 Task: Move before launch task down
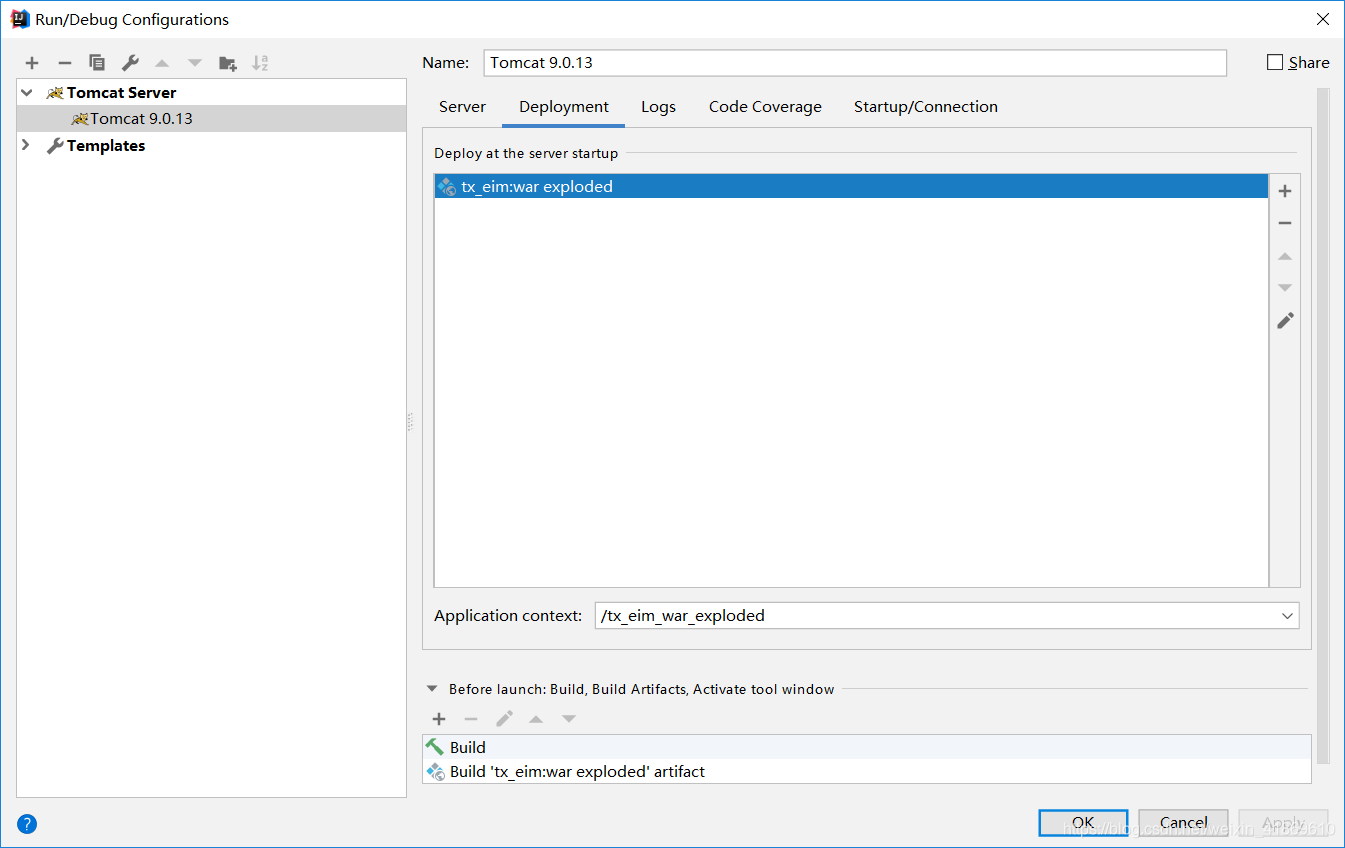[569, 719]
